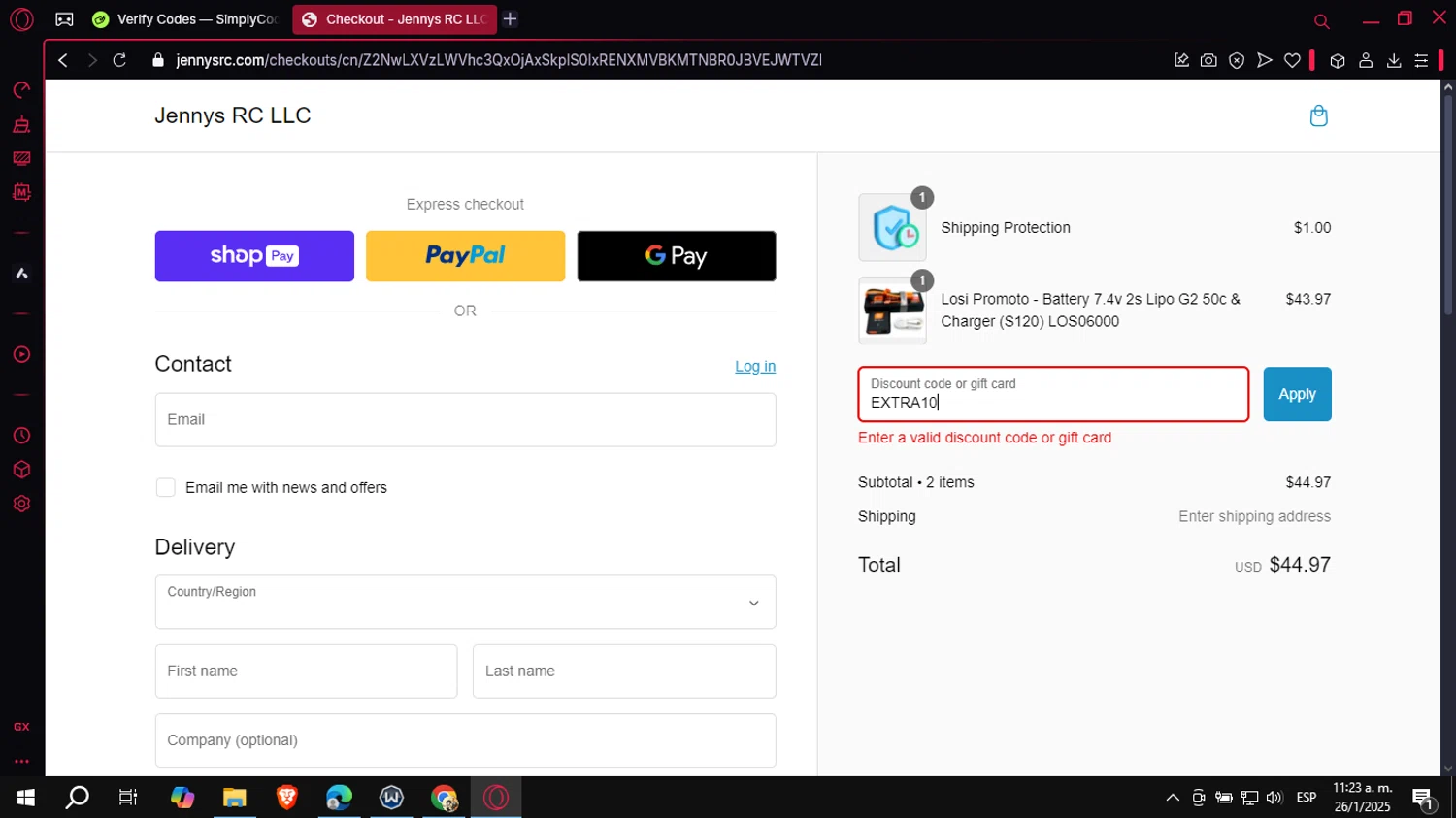Open sidebar three-dots setup menu
This screenshot has height=818, width=1456.
coord(21,762)
